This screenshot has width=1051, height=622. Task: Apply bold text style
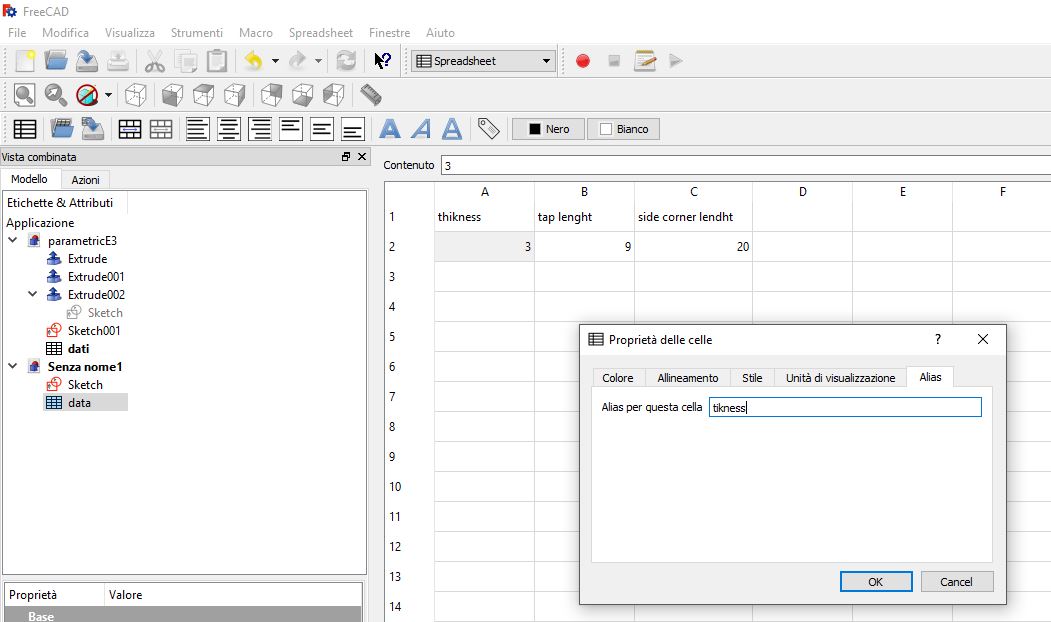390,129
